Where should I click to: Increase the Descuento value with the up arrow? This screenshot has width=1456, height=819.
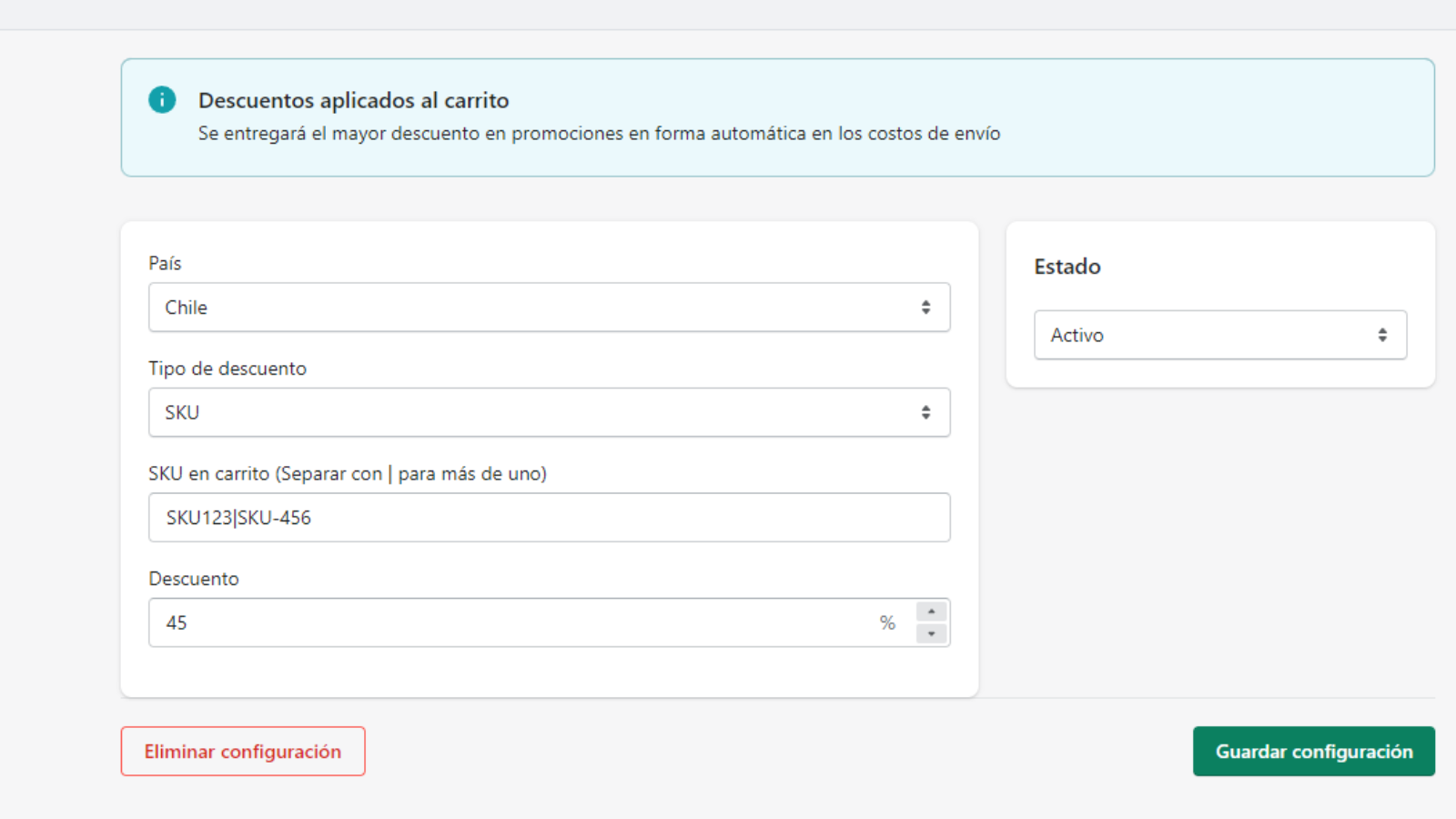click(931, 612)
